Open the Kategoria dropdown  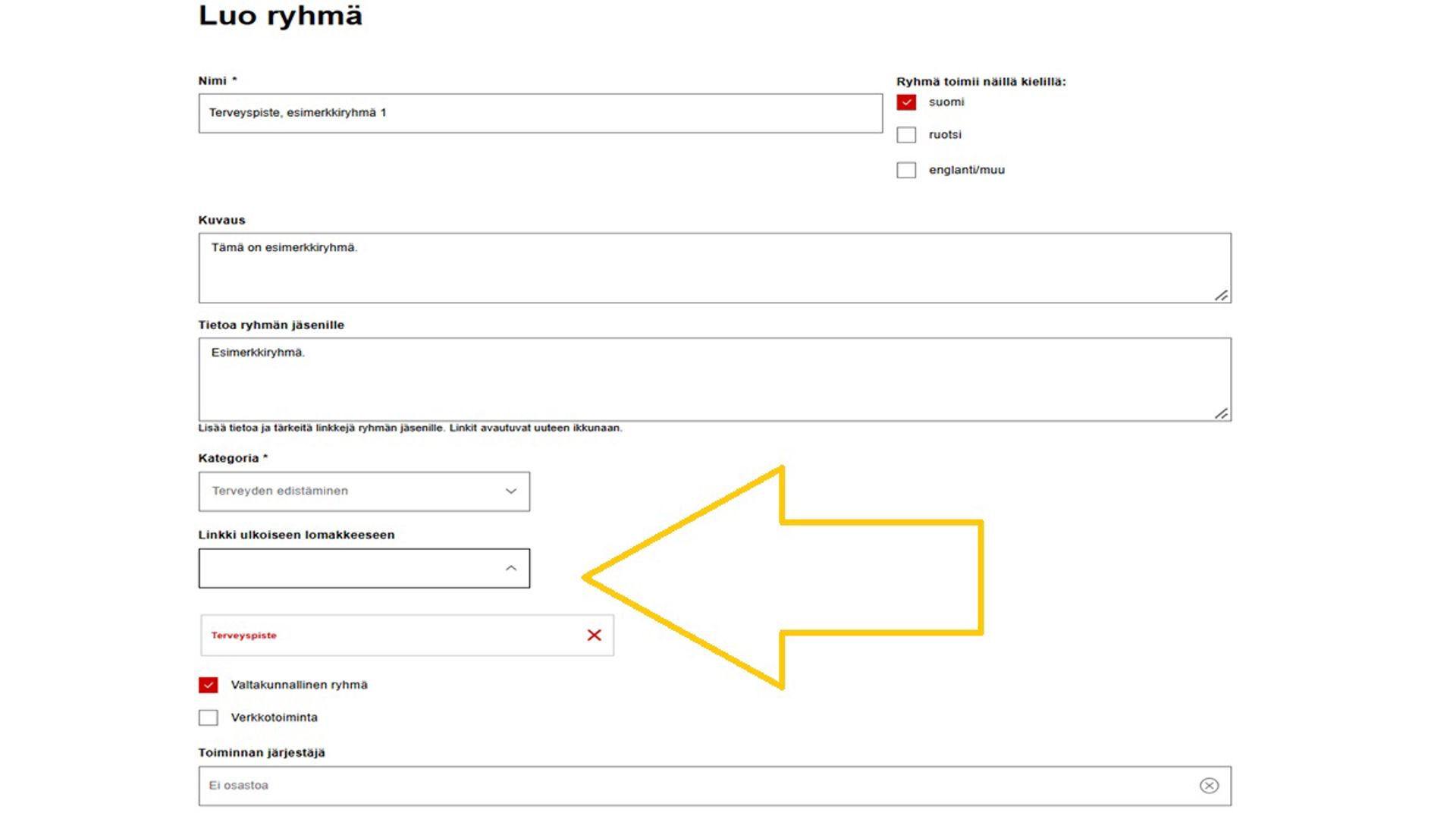tap(364, 491)
